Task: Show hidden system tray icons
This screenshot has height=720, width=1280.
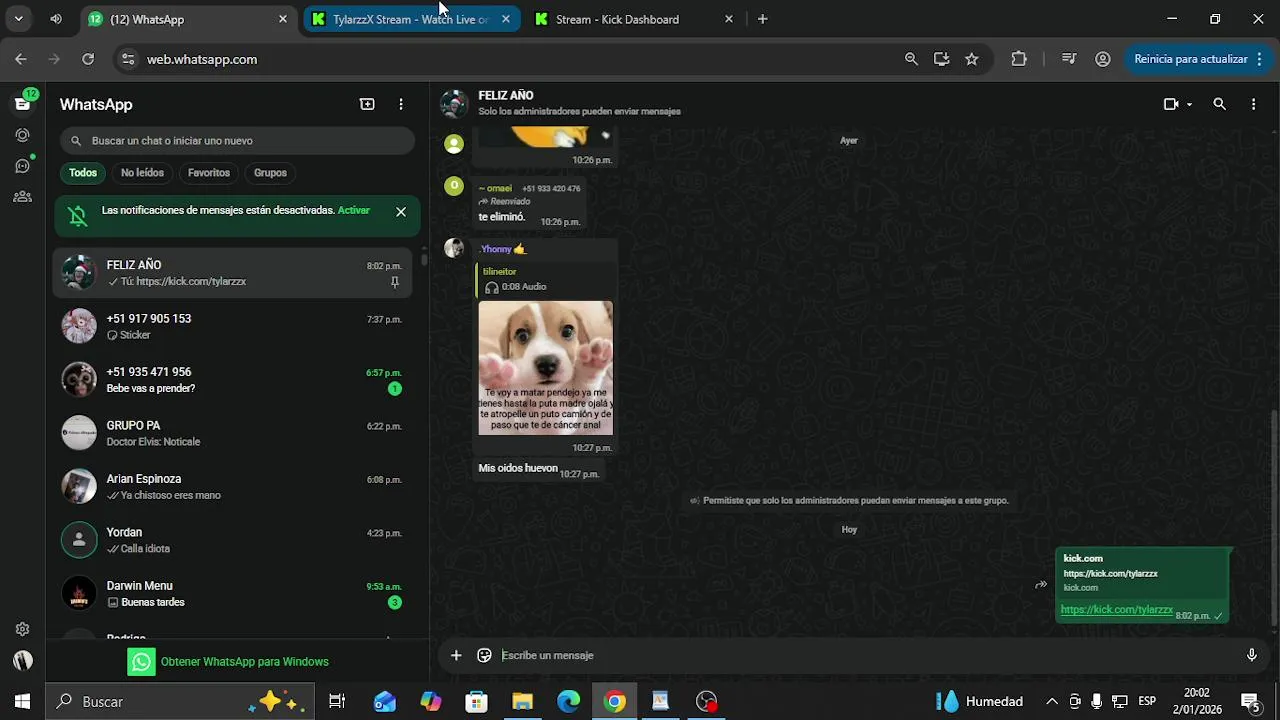Action: [x=1052, y=701]
